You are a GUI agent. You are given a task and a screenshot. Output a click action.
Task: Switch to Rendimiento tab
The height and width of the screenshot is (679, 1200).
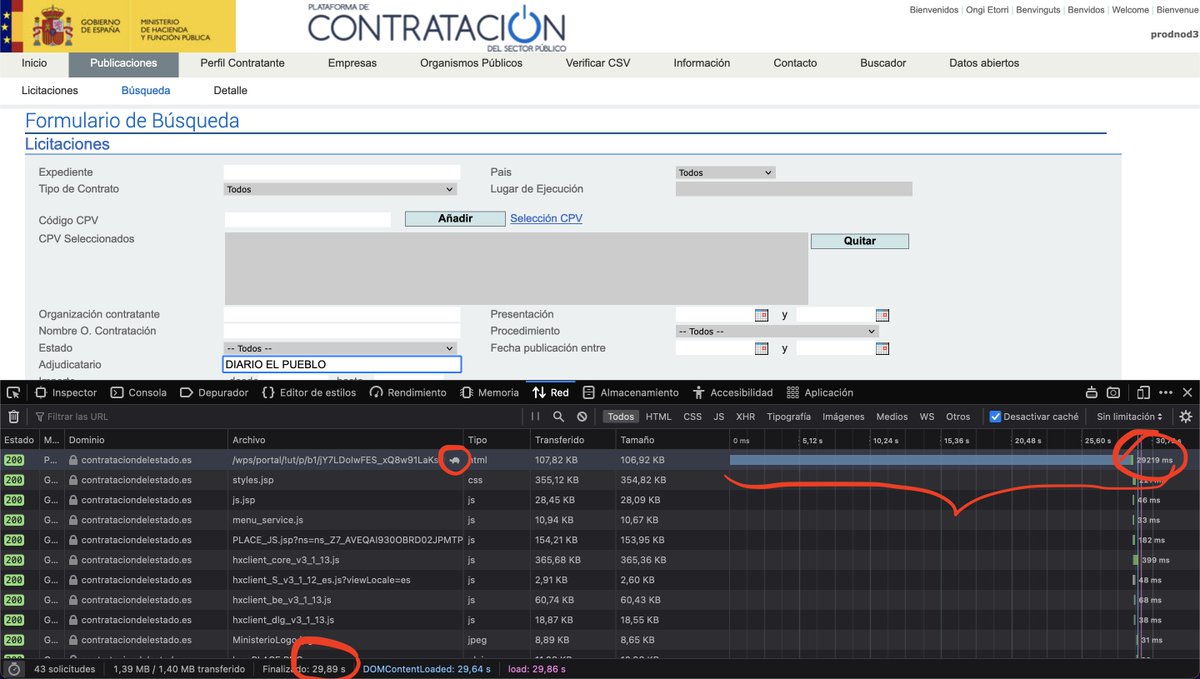(408, 393)
